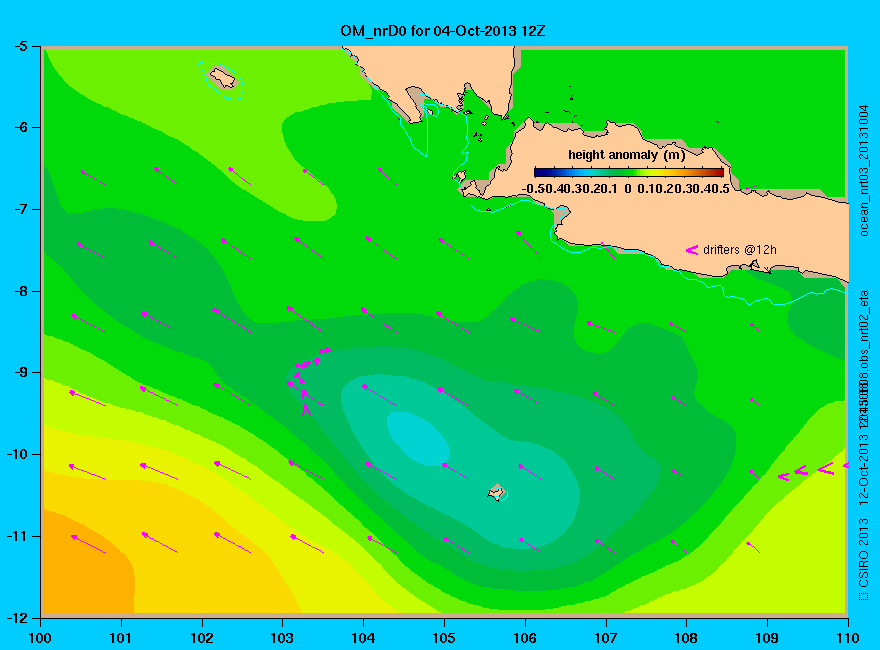This screenshot has width=880, height=650.
Task: Click the small island near 105.6E 10.5S
Action: click(496, 492)
